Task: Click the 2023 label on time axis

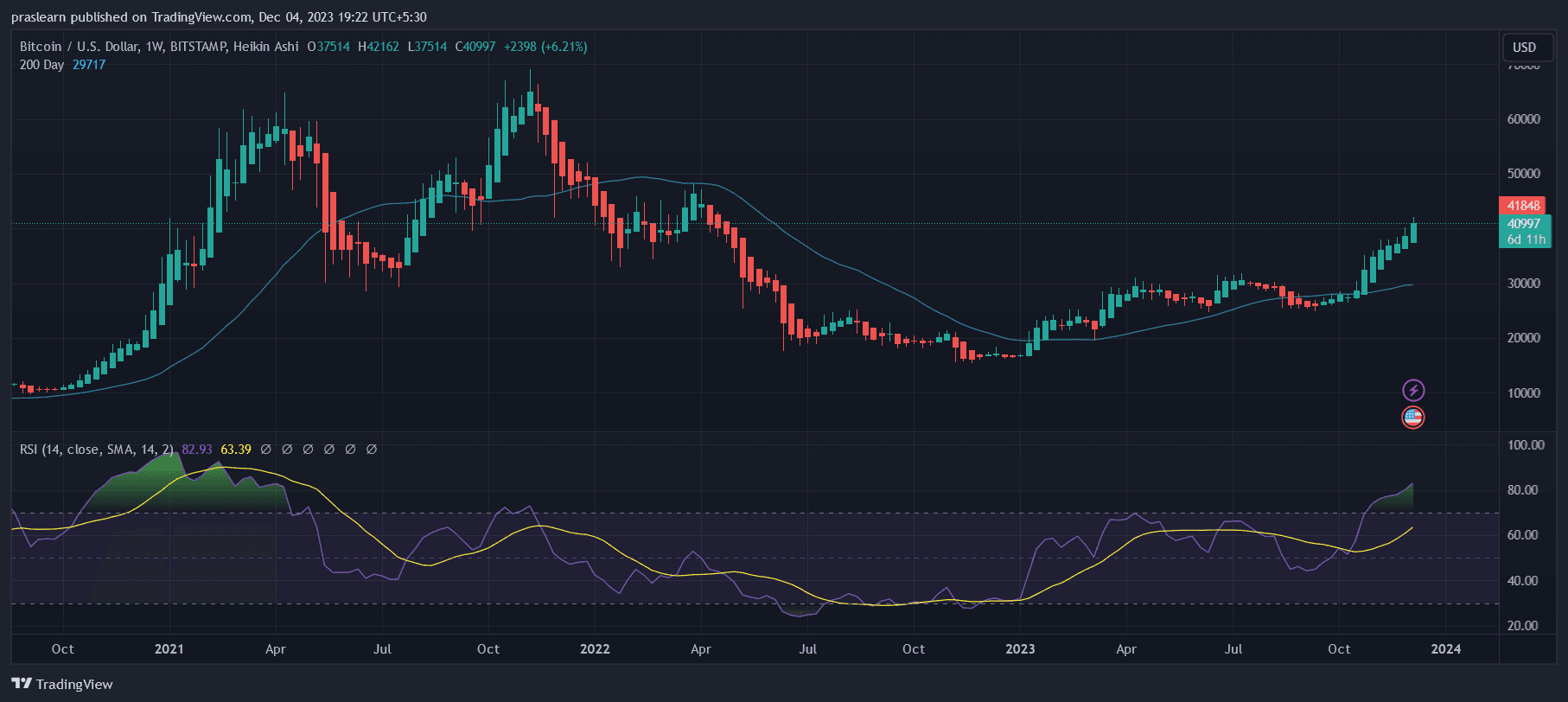Action: click(x=1020, y=649)
